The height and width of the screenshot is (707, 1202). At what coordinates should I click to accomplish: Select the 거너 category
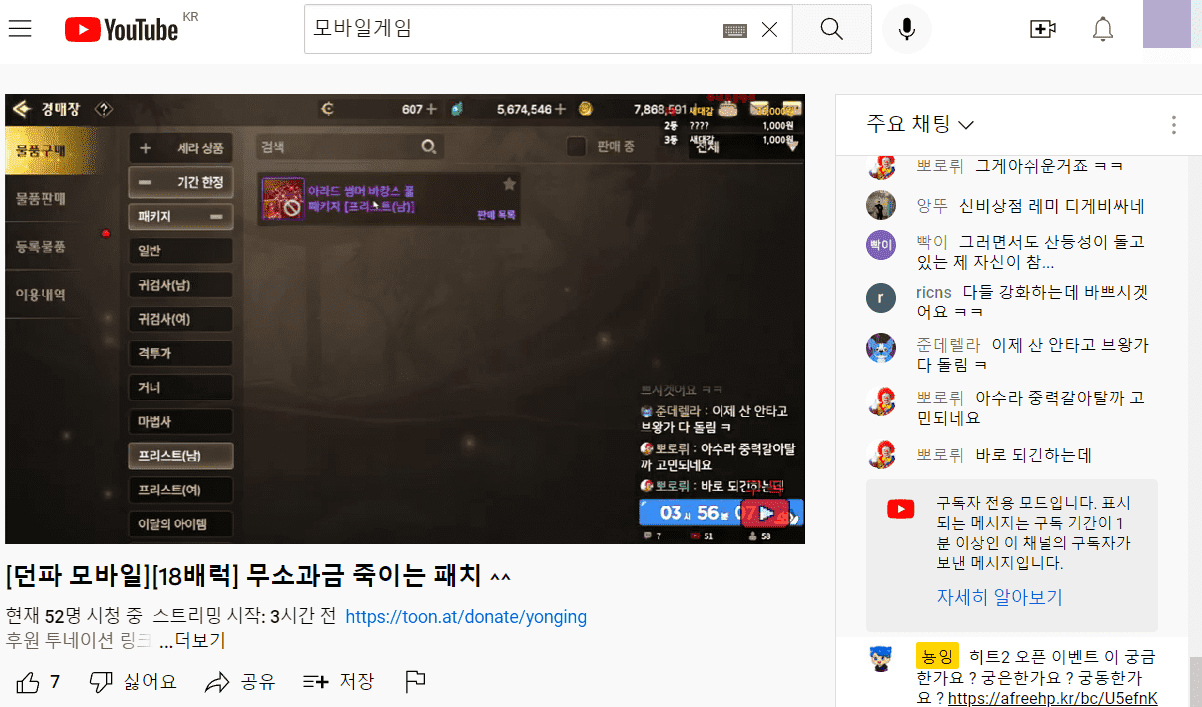click(181, 388)
